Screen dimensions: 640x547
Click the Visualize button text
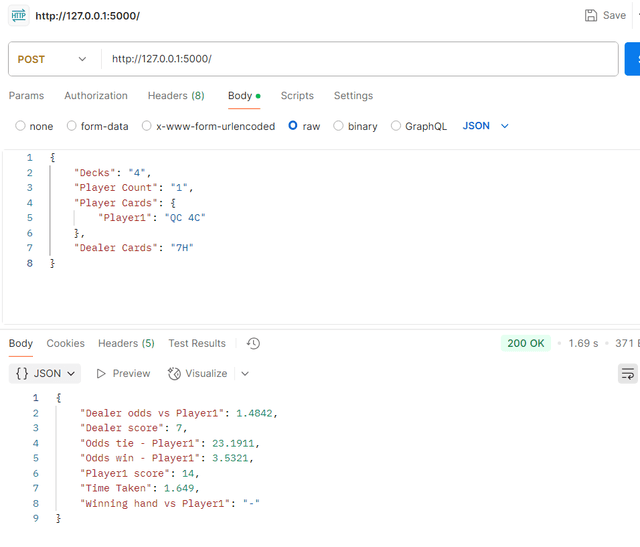[206, 374]
